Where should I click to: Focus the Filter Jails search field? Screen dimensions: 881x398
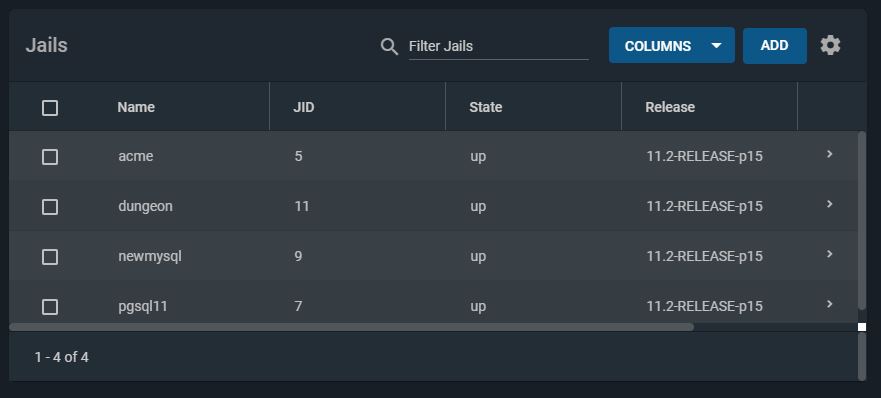tap(498, 46)
